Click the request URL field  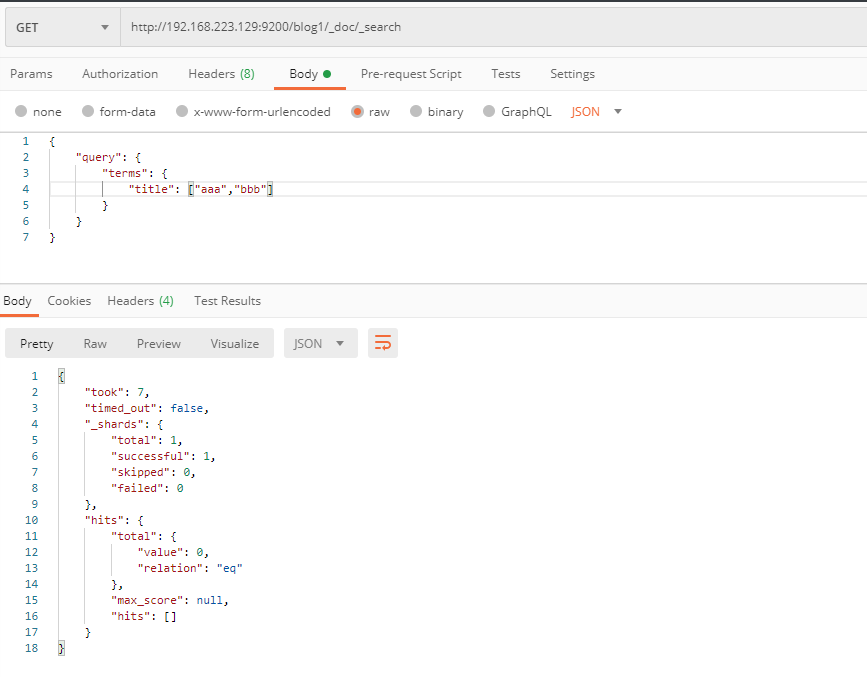pyautogui.click(x=493, y=27)
